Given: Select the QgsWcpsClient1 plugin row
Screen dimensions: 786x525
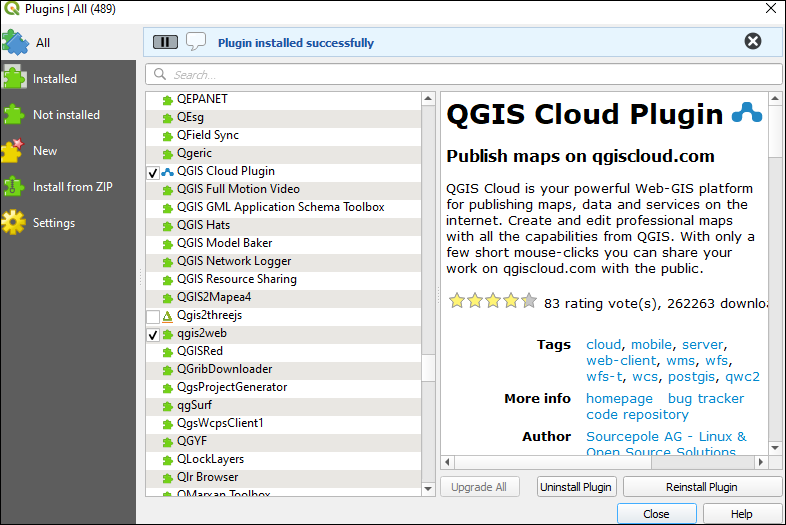Looking at the screenshot, I should click(284, 423).
